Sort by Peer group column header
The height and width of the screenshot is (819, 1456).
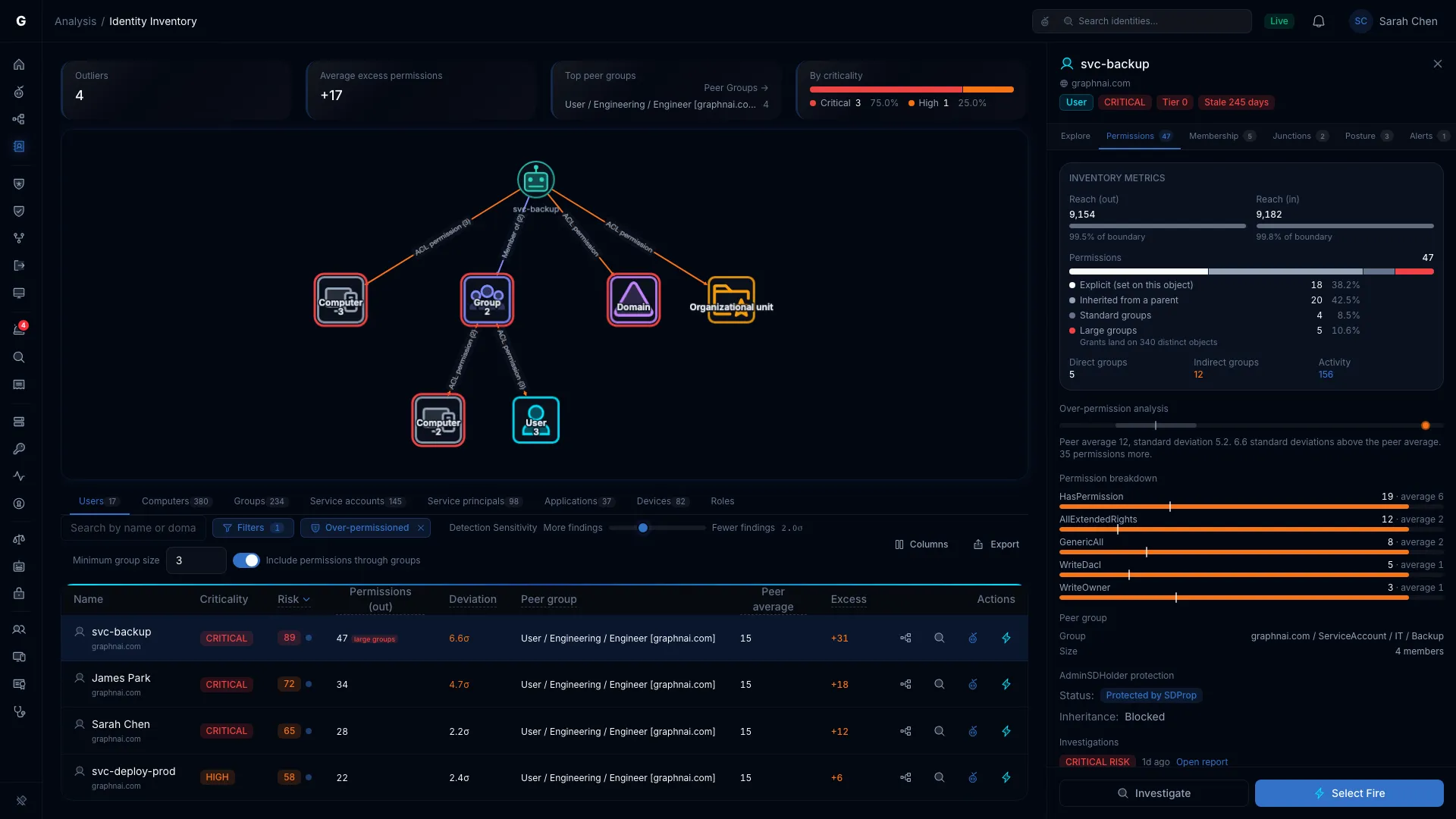[x=549, y=599]
